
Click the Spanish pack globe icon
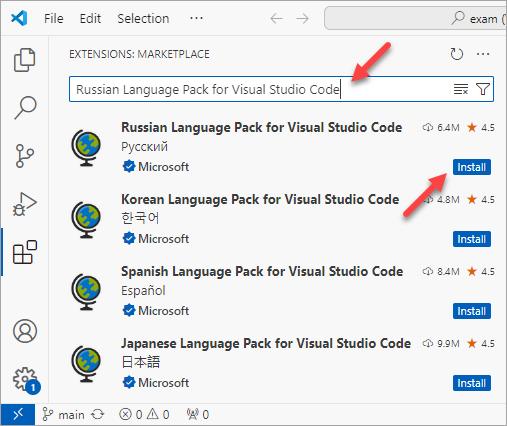[86, 292]
